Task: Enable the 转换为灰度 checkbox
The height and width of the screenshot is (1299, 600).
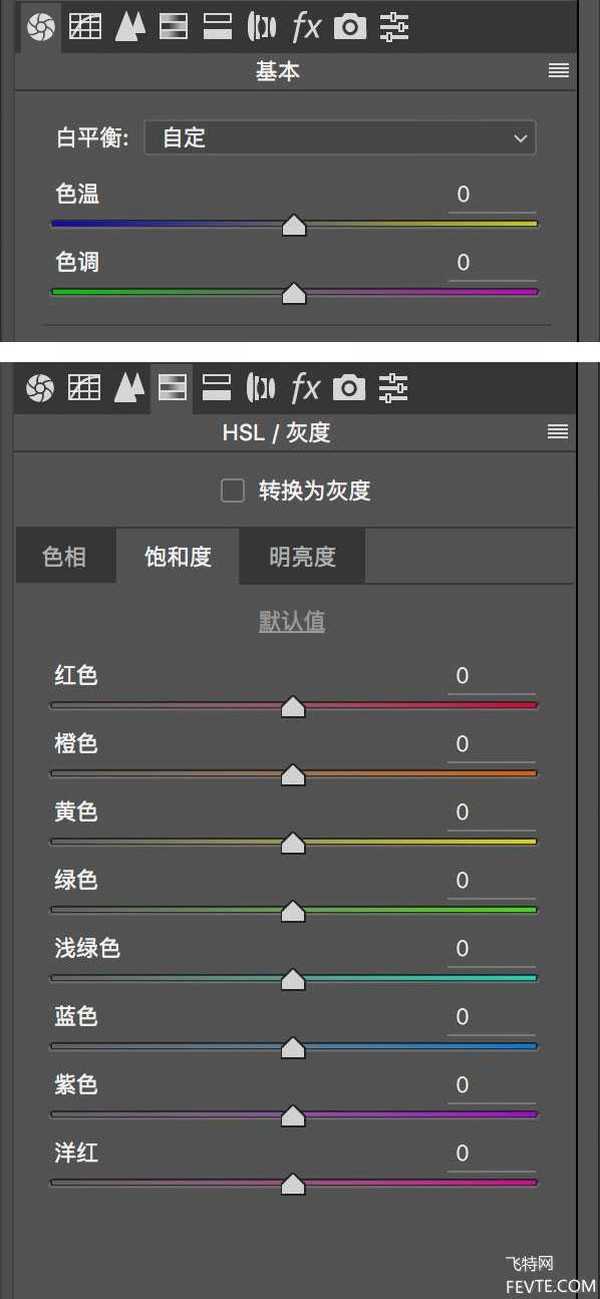Action: click(x=232, y=490)
